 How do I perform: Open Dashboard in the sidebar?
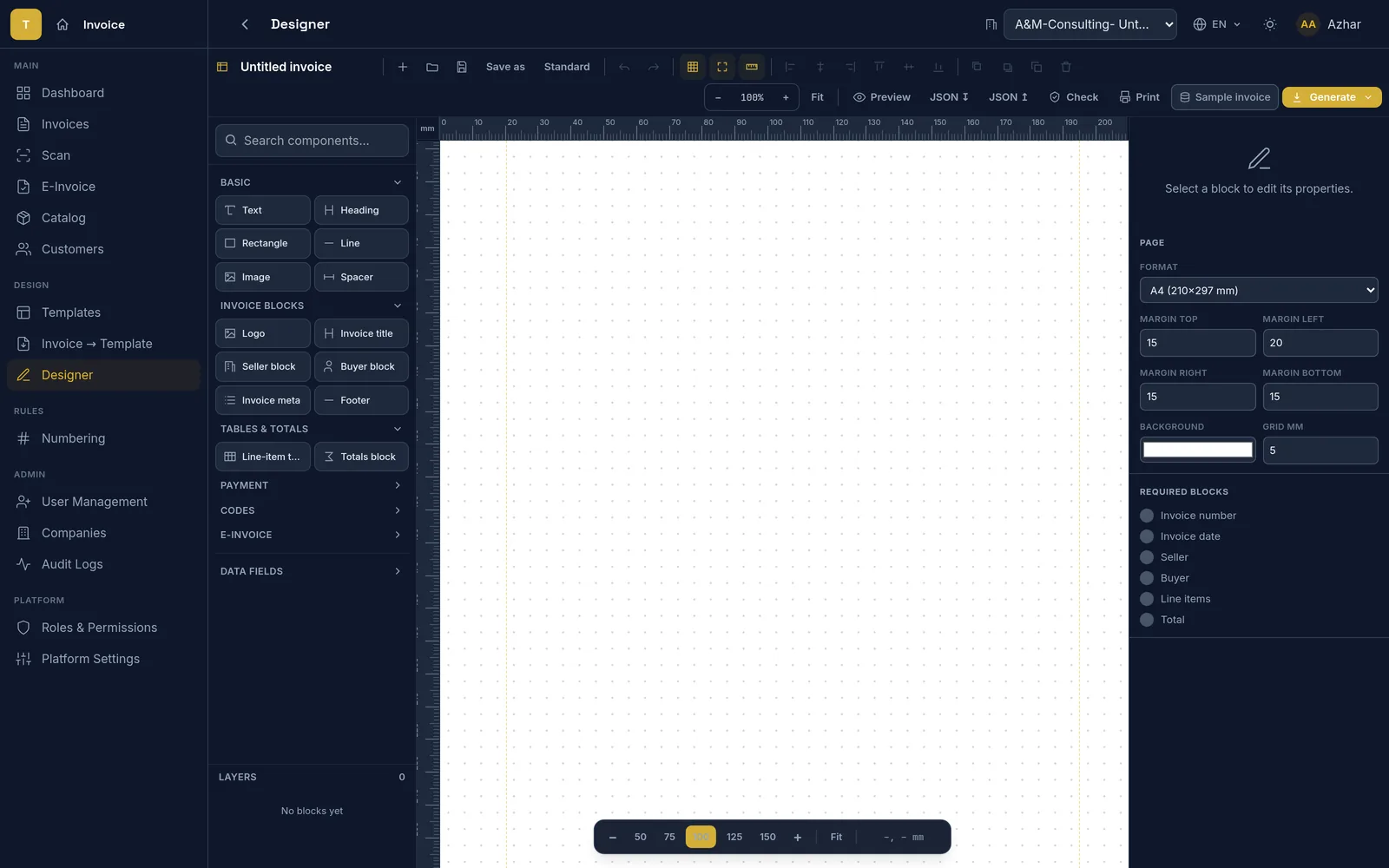coord(103,93)
